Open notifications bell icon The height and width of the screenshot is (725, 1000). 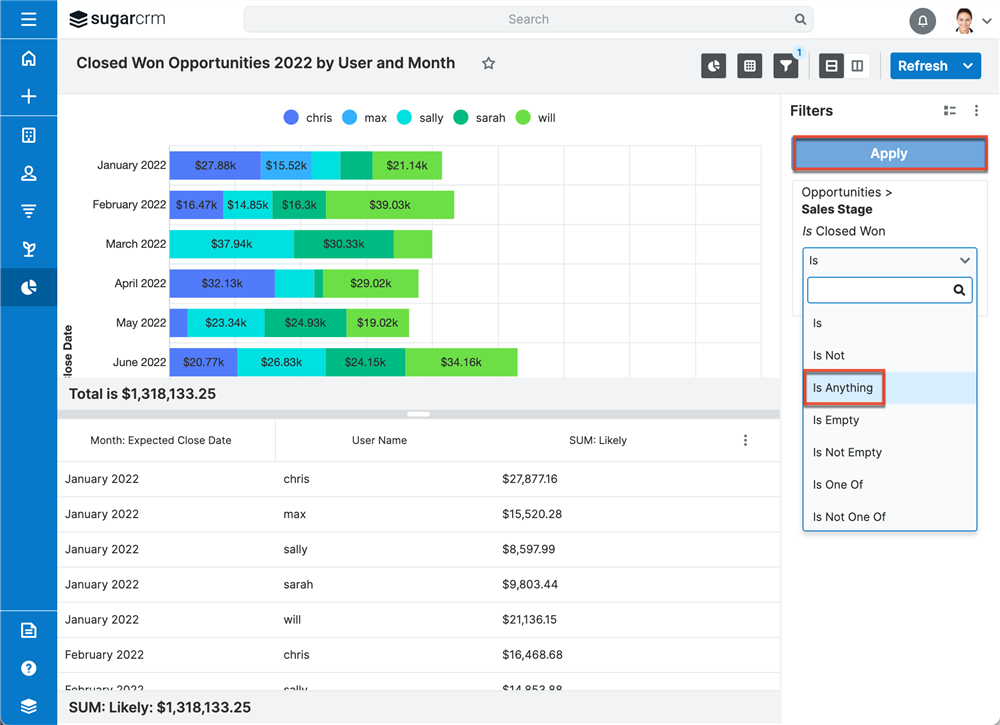[x=922, y=20]
